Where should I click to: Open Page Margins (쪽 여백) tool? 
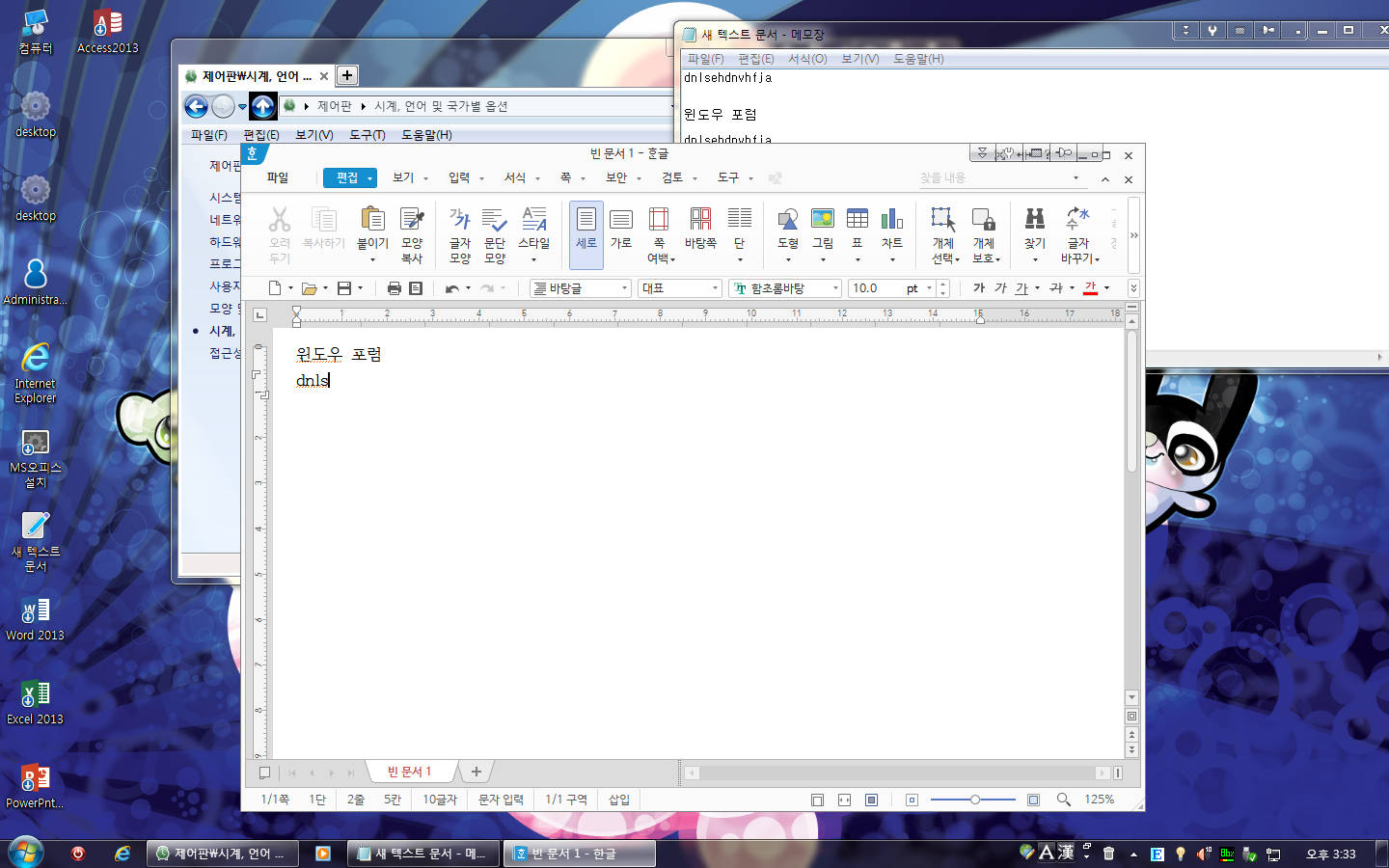point(659,234)
